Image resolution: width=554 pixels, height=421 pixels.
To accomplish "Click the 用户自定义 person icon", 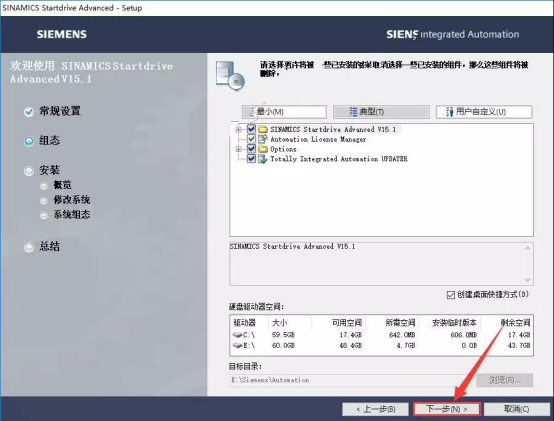I will (449, 112).
